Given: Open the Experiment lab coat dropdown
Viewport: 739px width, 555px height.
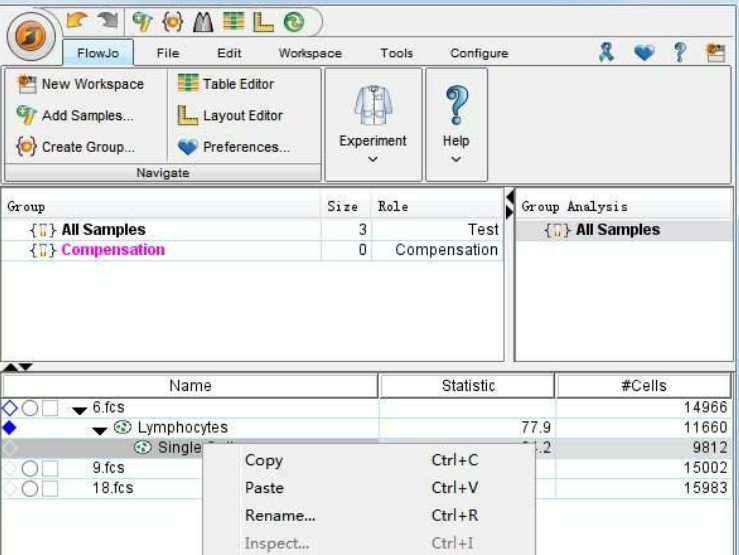Looking at the screenshot, I should (373, 124).
